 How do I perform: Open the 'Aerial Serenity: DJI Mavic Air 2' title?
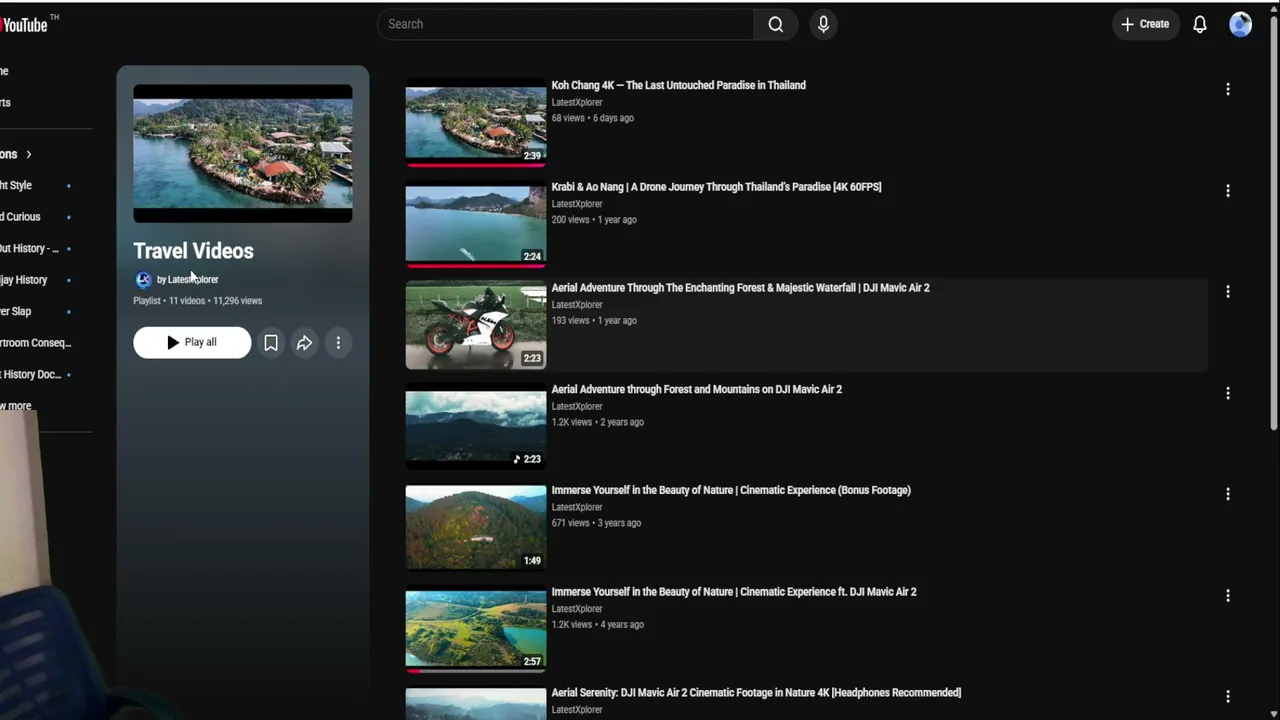coord(756,693)
